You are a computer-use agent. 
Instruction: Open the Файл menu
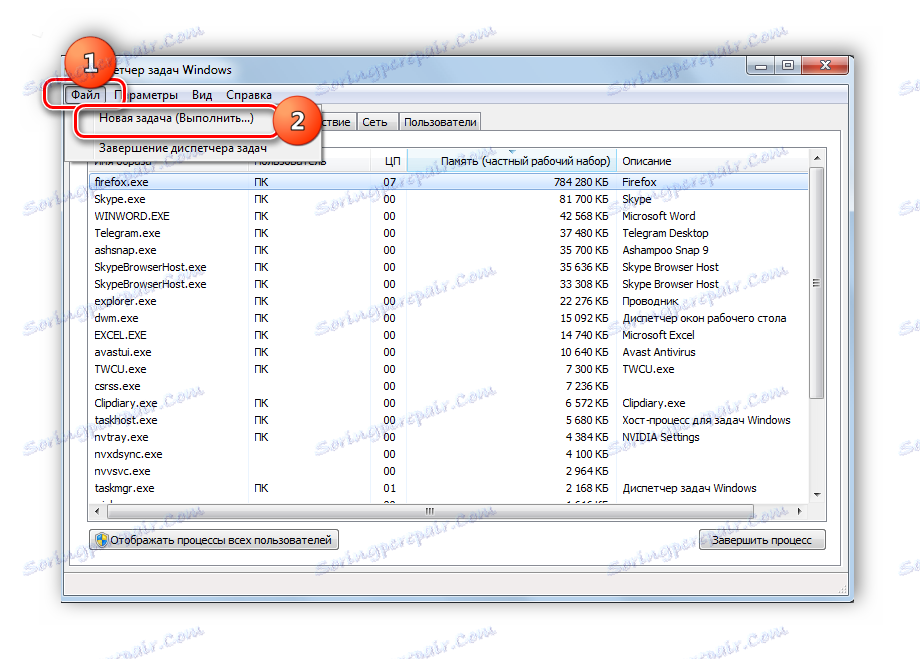pyautogui.click(x=86, y=95)
